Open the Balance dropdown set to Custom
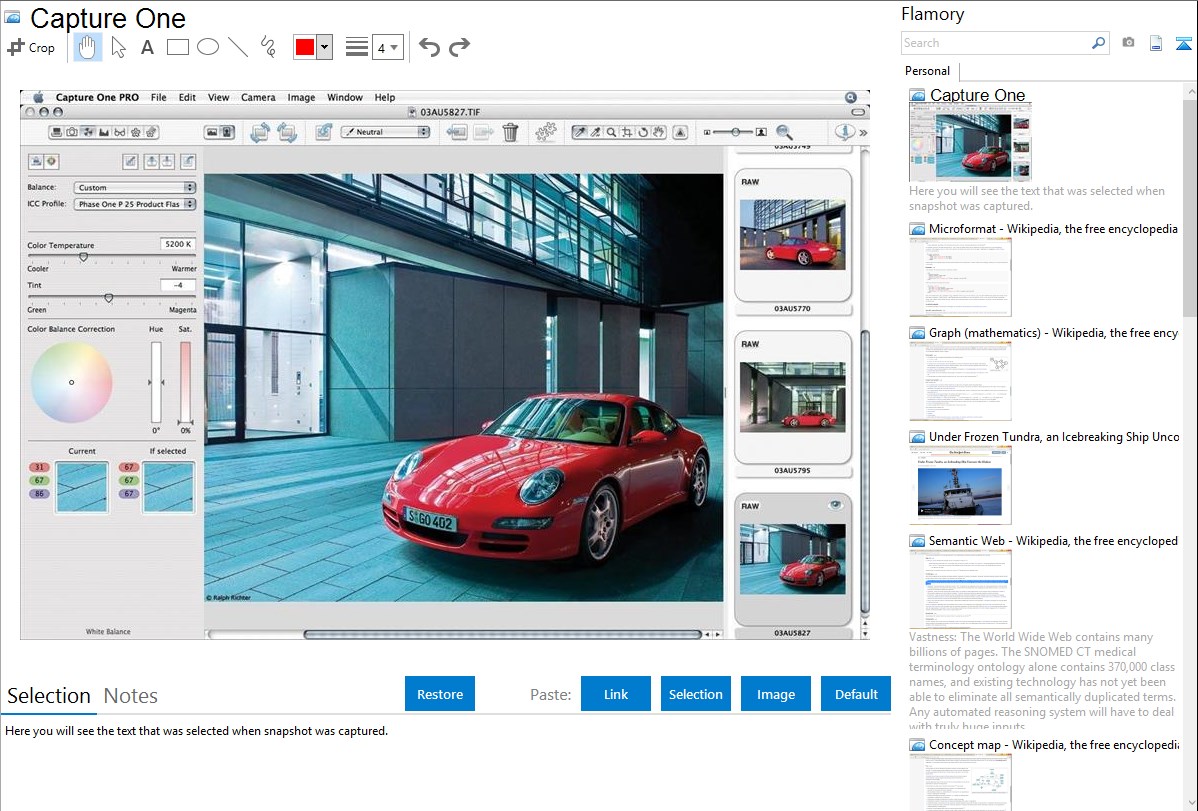This screenshot has width=1198, height=811. [134, 187]
